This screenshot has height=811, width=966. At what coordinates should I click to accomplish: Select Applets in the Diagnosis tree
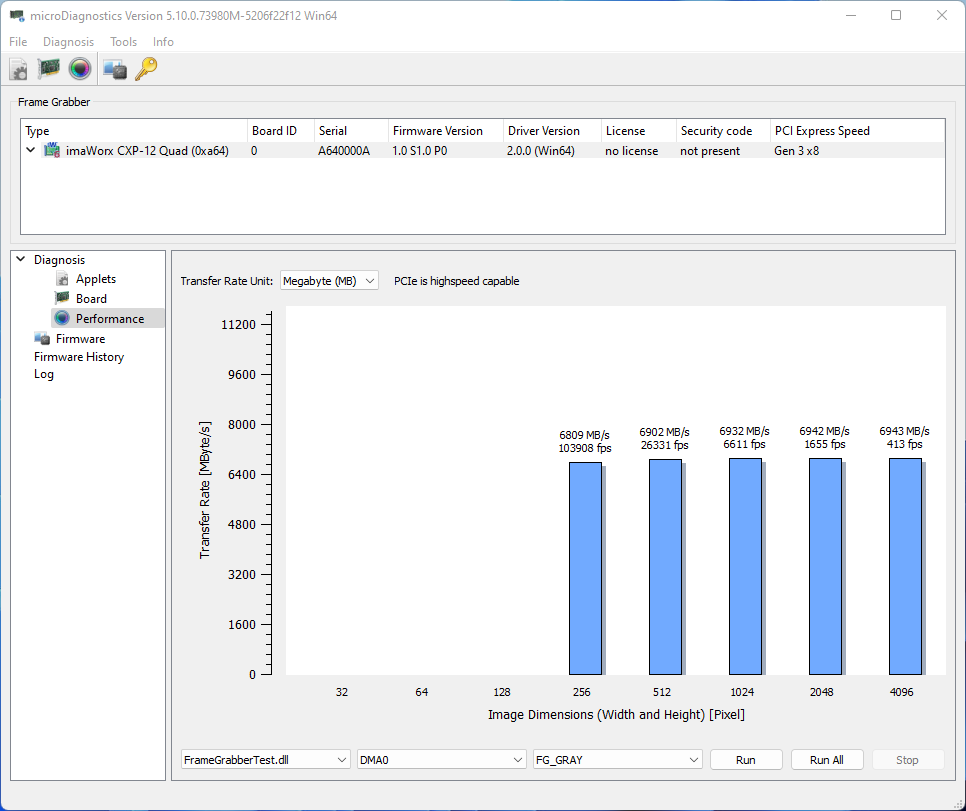tap(95, 279)
